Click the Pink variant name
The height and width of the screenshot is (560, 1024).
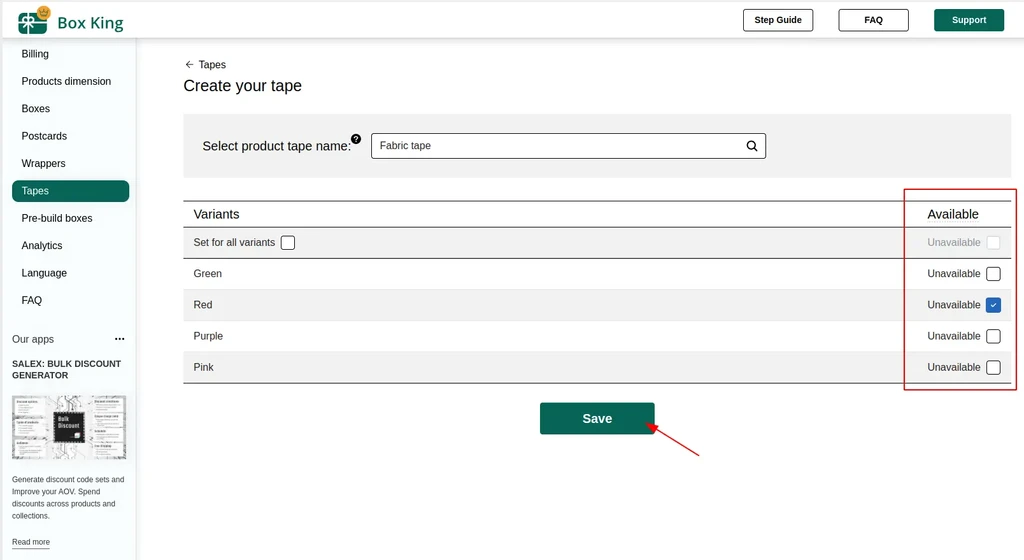coord(203,367)
